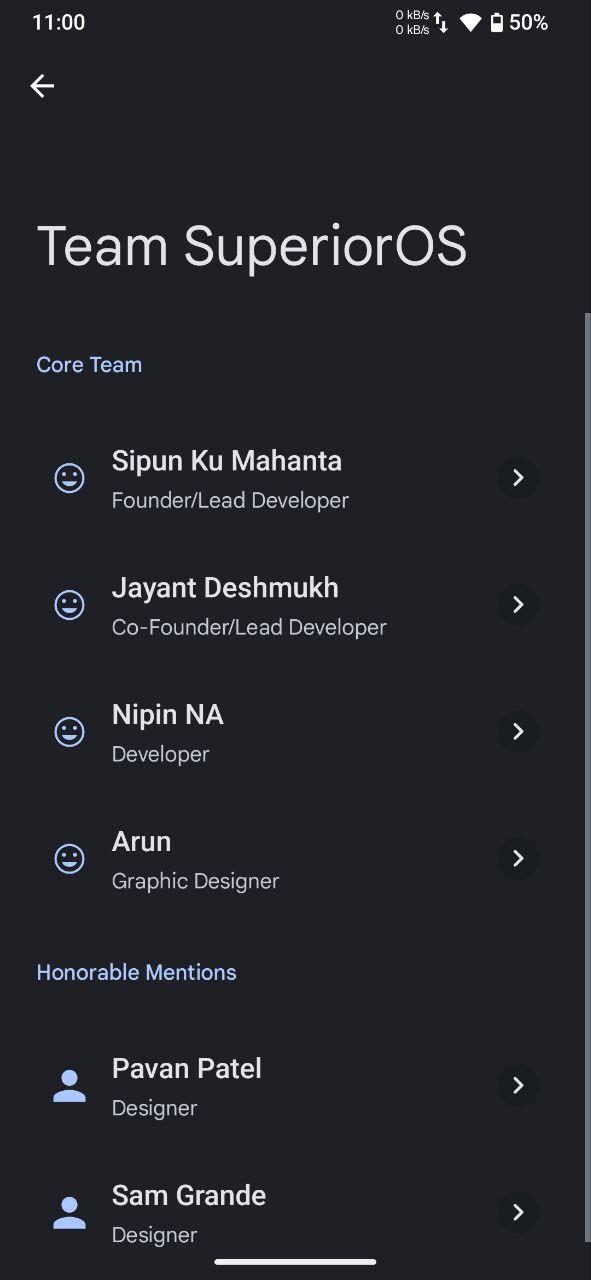Open chevron for Jayant Deshmukh
The width and height of the screenshot is (591, 1280).
[518, 605]
